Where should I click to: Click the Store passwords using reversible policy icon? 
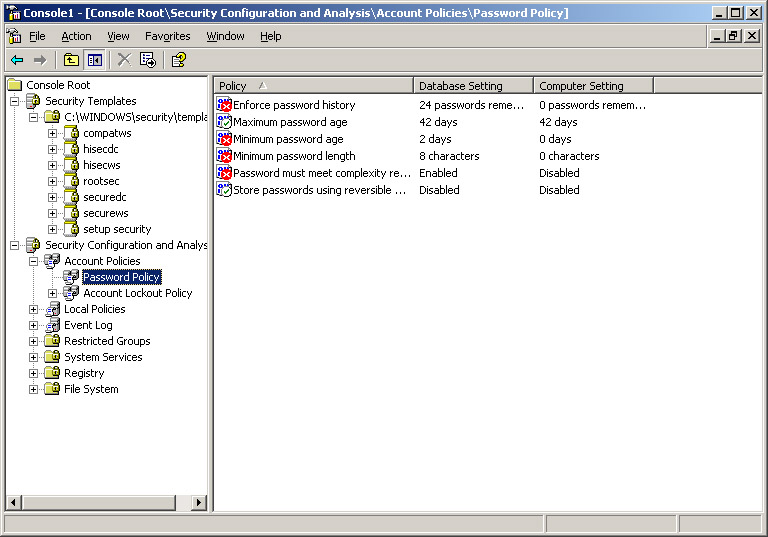pyautogui.click(x=224, y=190)
